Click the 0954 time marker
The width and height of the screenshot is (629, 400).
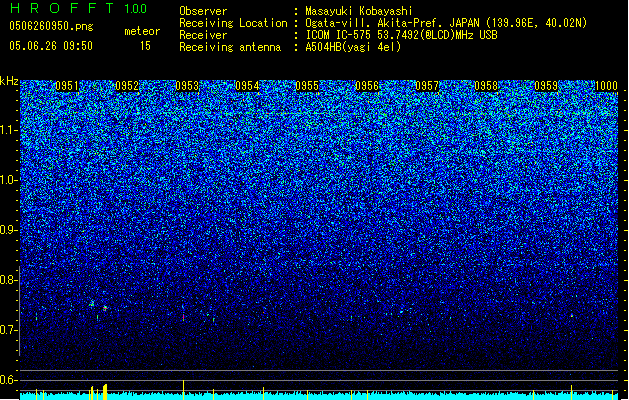click(247, 86)
